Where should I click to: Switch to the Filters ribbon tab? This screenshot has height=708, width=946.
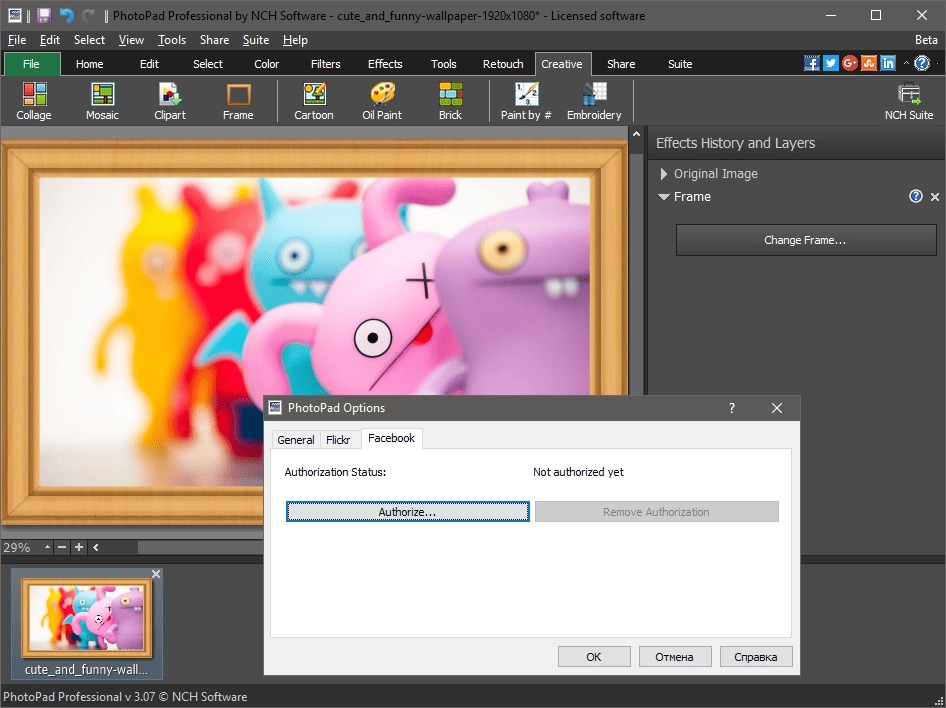click(x=326, y=64)
